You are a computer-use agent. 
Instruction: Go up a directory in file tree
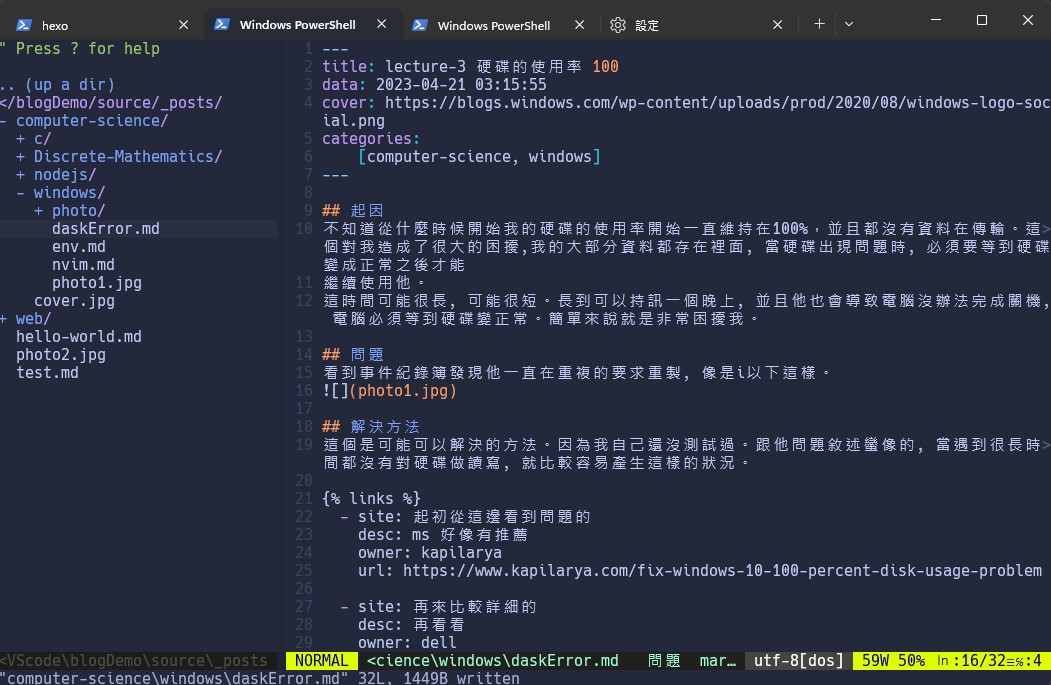click(58, 85)
